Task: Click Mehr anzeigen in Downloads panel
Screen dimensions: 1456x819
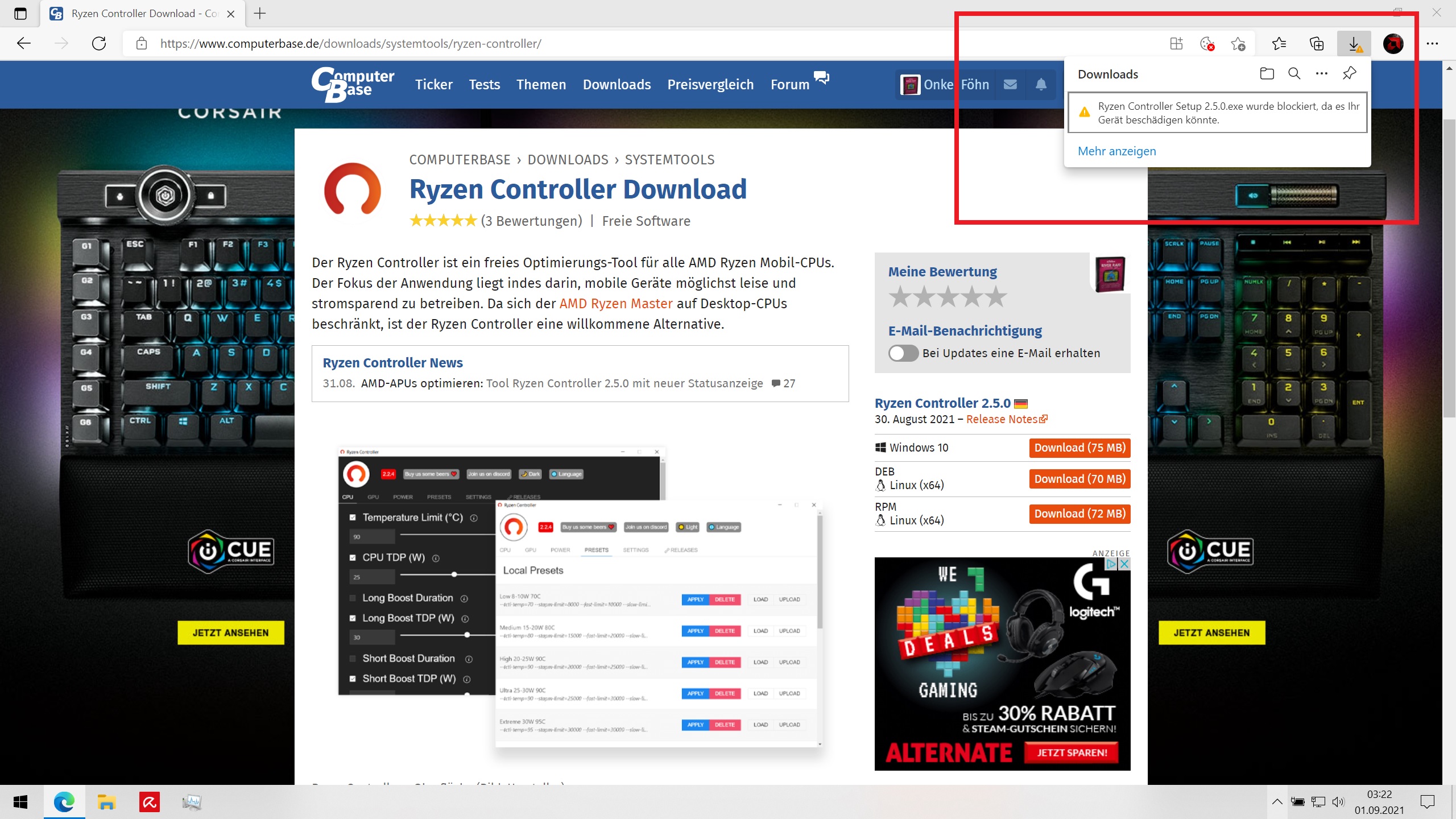Action: tap(1117, 151)
